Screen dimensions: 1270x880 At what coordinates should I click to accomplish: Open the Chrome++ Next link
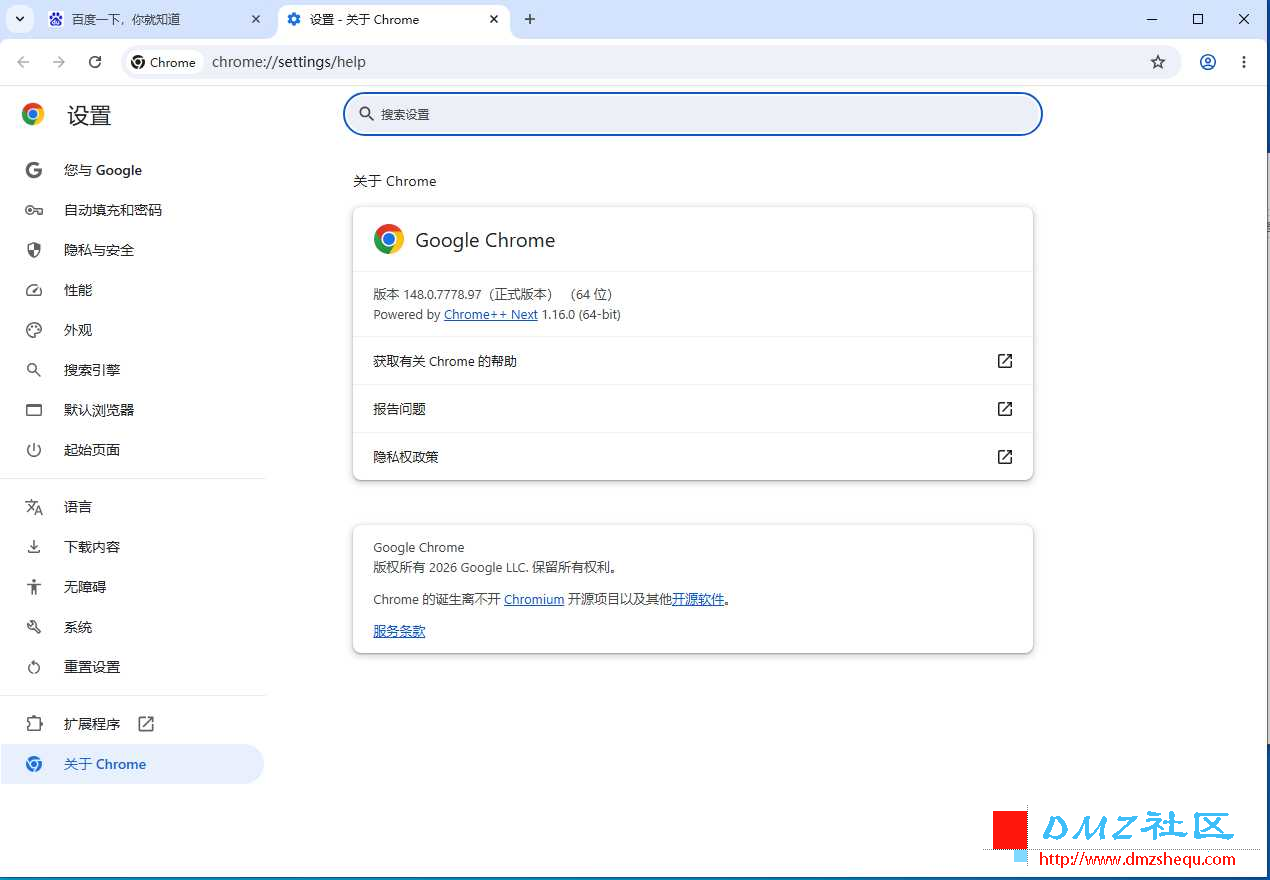(491, 314)
